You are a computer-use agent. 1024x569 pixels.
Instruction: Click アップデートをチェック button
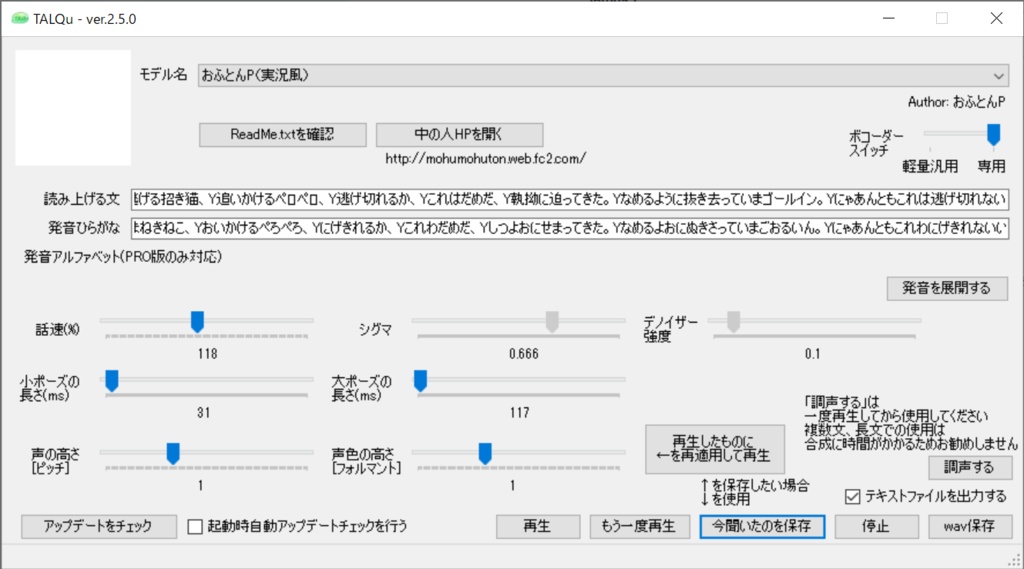(99, 527)
